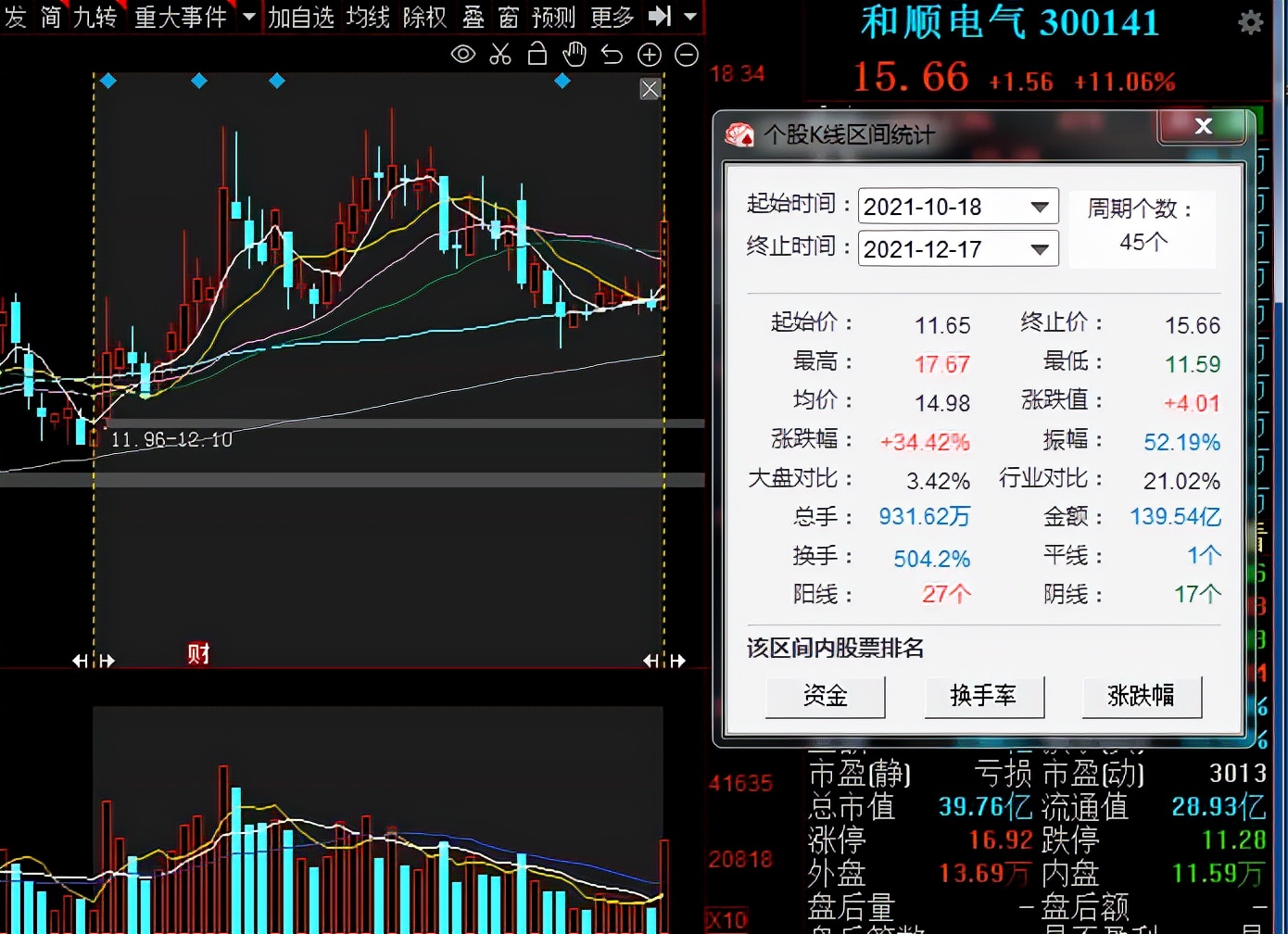Open the 起始时间 start date dropdown
Image resolution: width=1288 pixels, height=934 pixels.
pyautogui.click(x=1040, y=207)
